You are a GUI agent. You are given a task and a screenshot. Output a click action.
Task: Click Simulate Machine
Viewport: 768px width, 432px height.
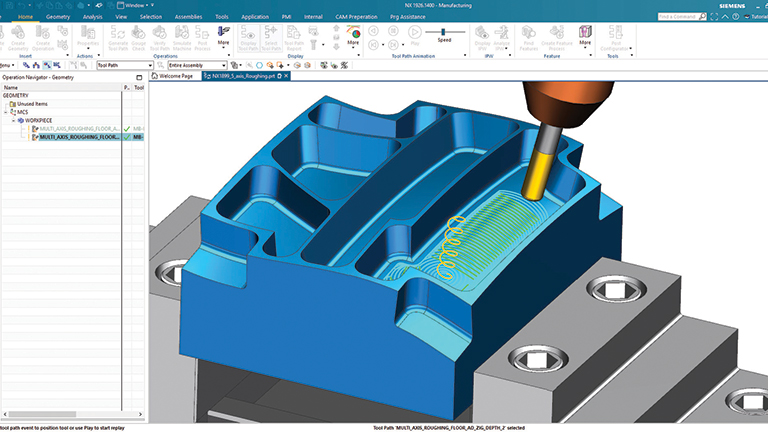point(182,38)
